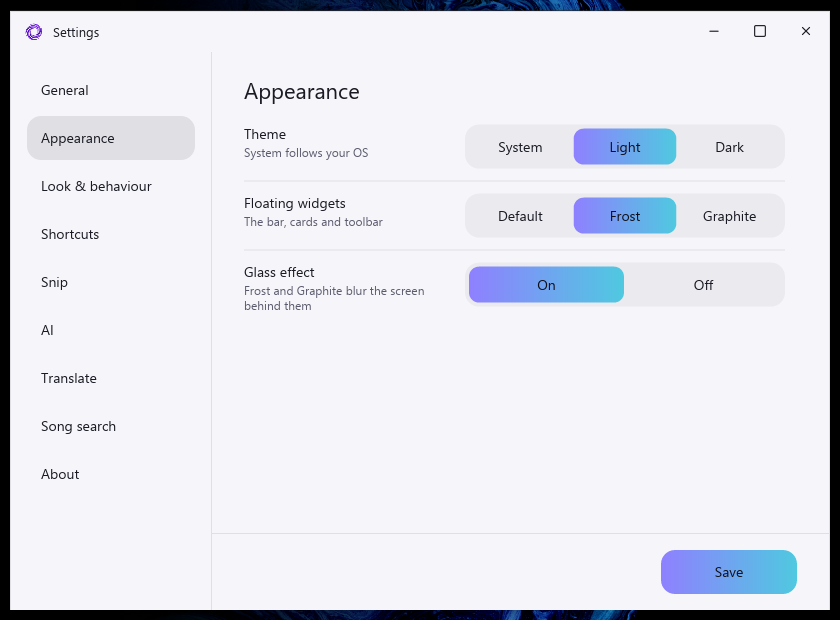Click the 'Floating widgets' label
840x620 pixels.
(x=295, y=204)
